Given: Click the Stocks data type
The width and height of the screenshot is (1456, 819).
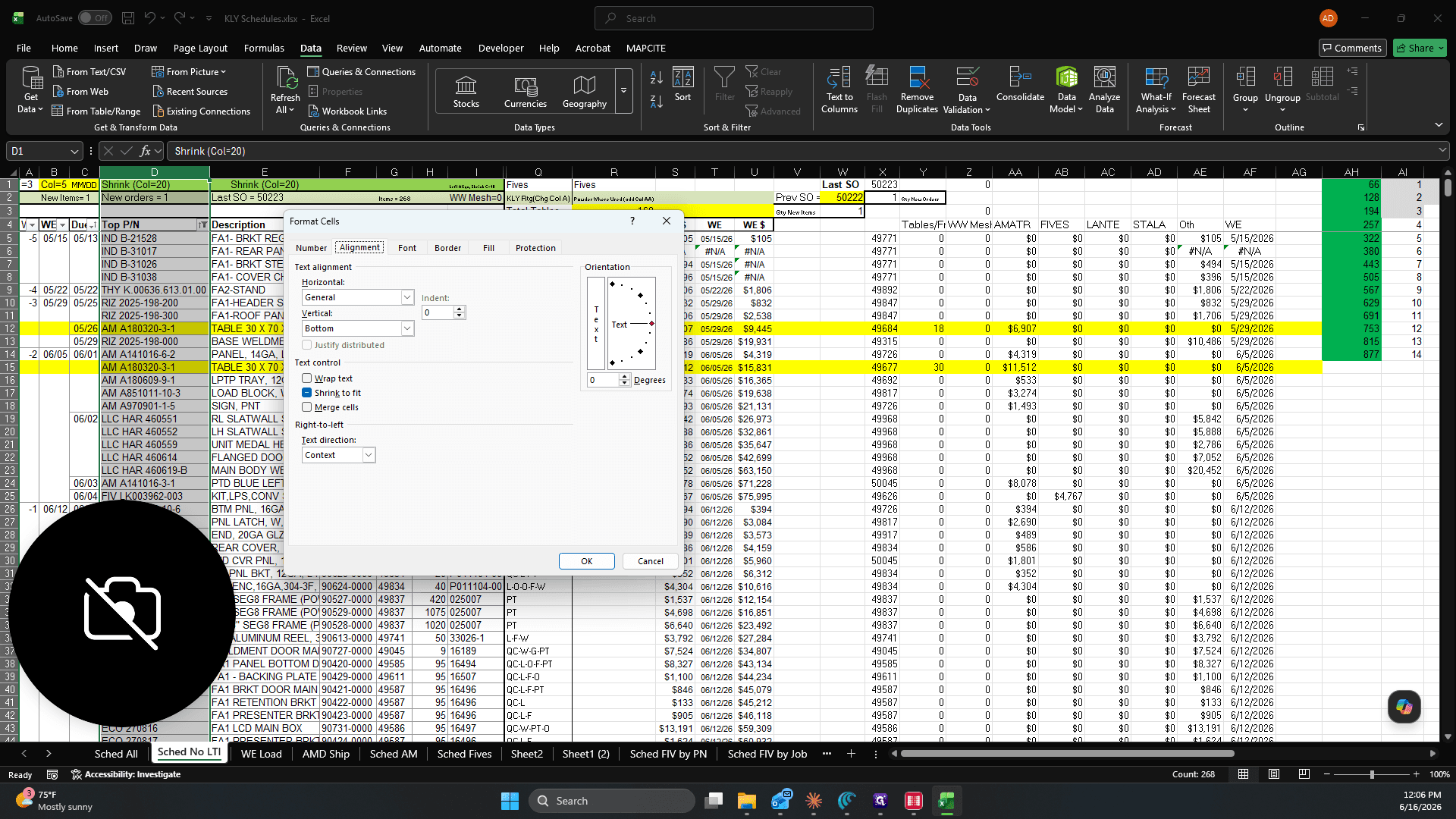Looking at the screenshot, I should pyautogui.click(x=466, y=91).
